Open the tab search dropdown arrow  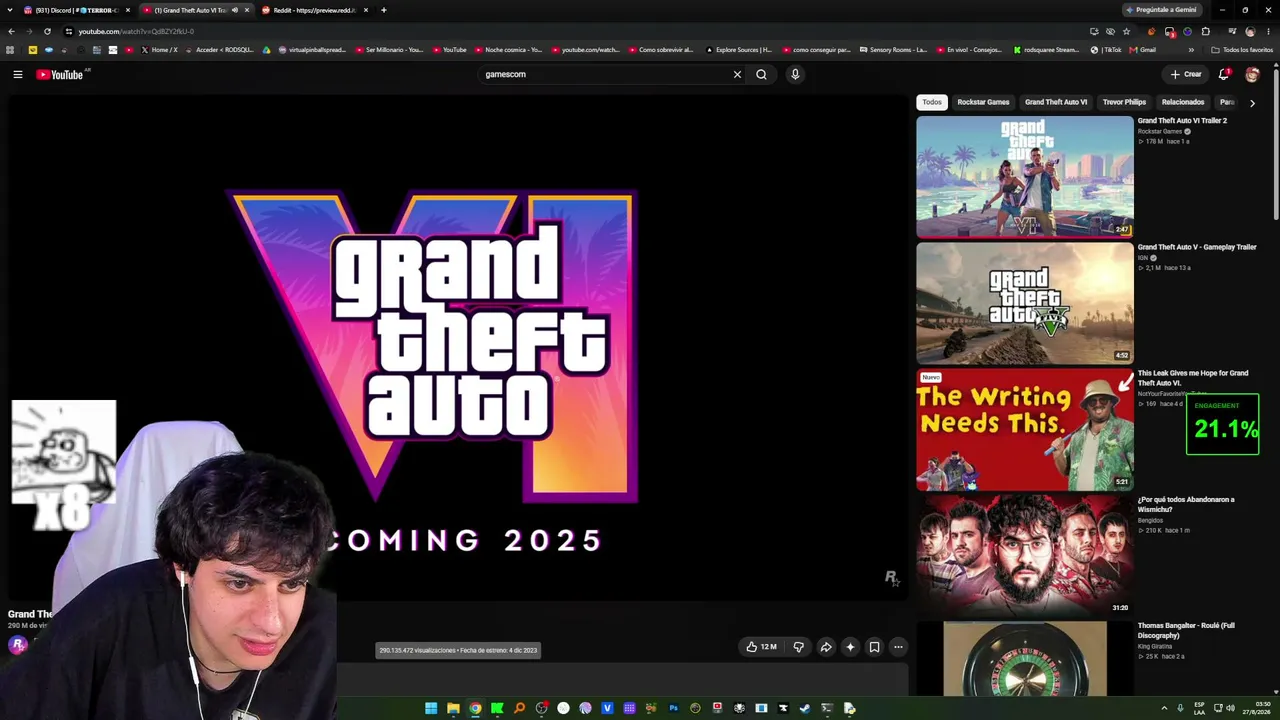click(9, 10)
